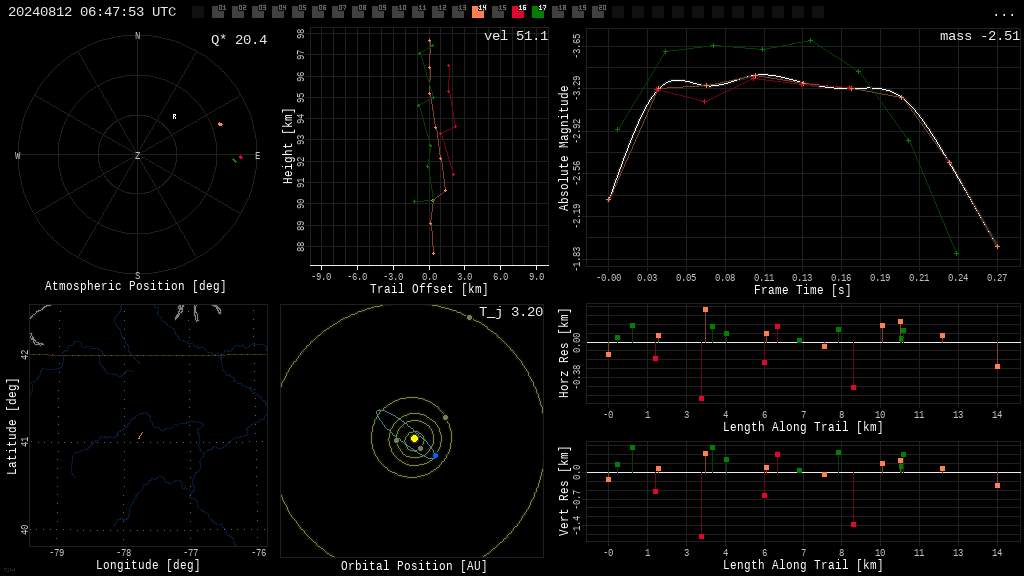1024x576 pixels.
Task: Click the orange meteor marker on polar plot
Action: [x=220, y=124]
